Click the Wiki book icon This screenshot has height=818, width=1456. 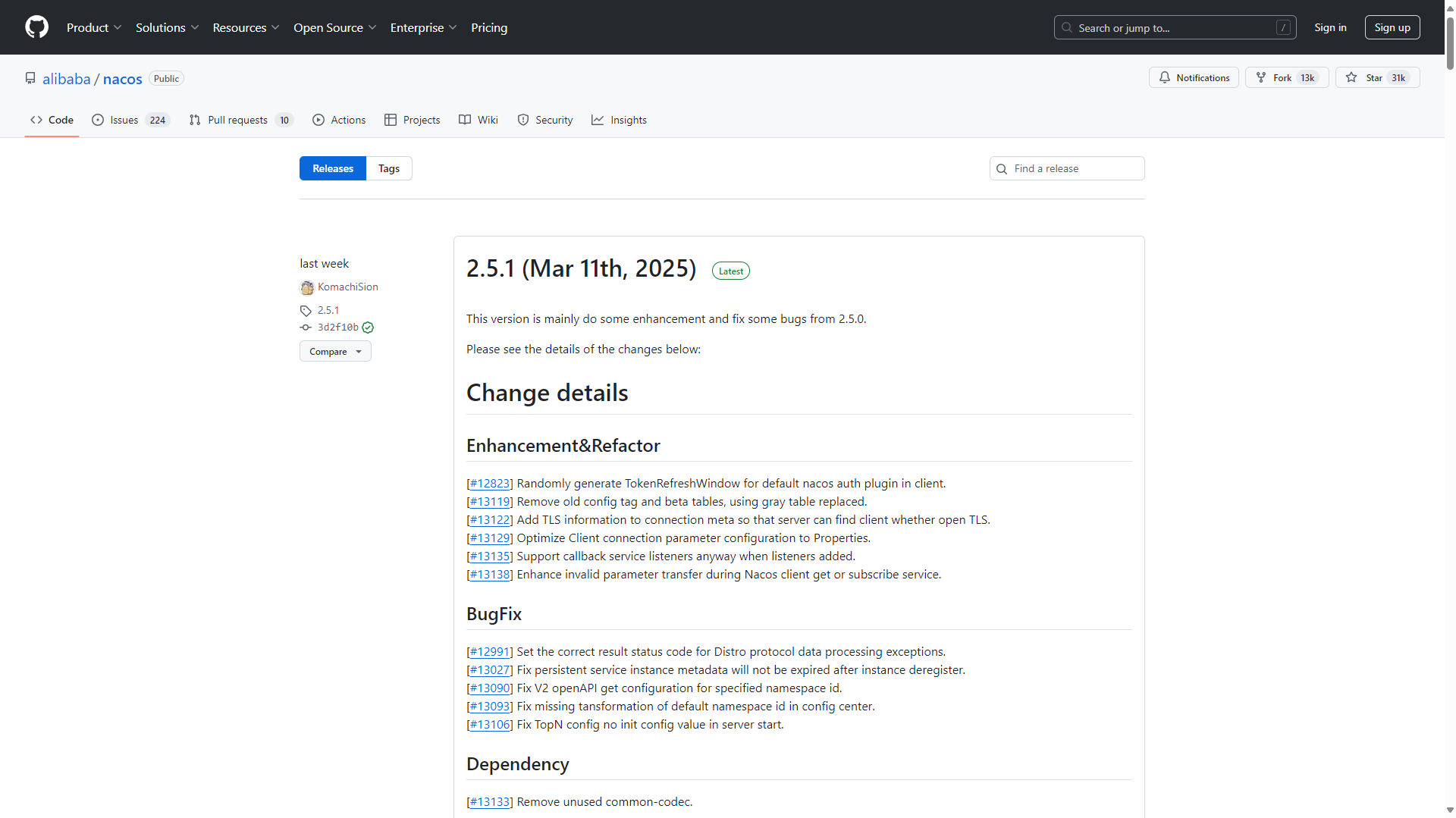click(x=465, y=120)
